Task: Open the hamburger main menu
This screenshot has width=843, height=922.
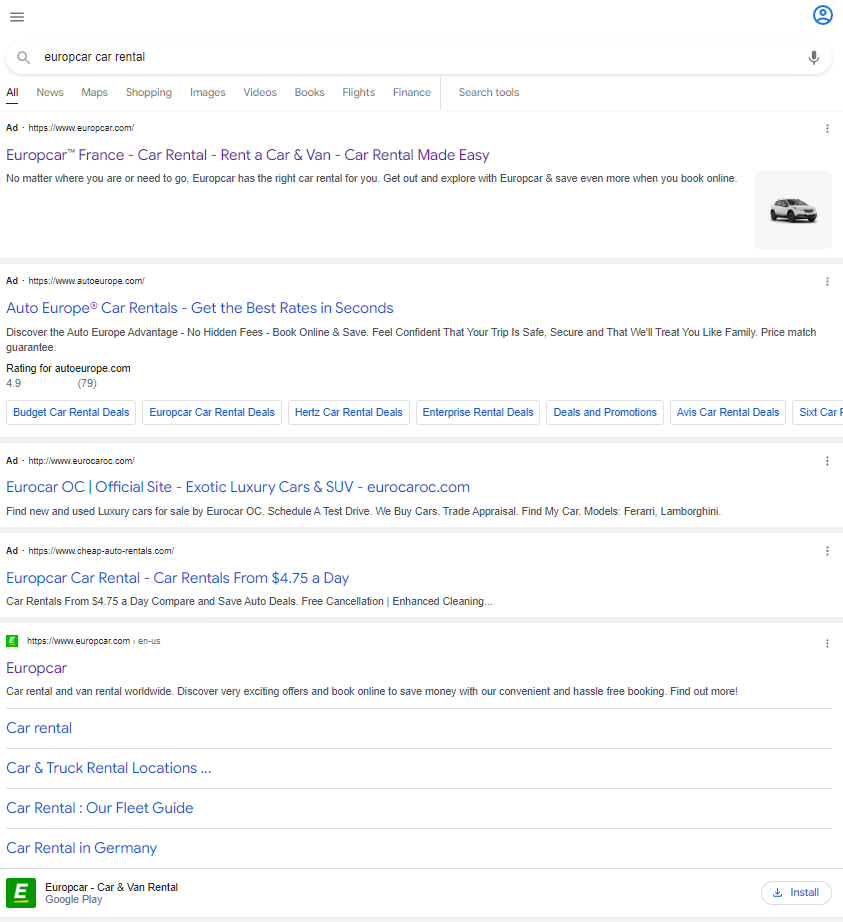Action: tap(17, 17)
